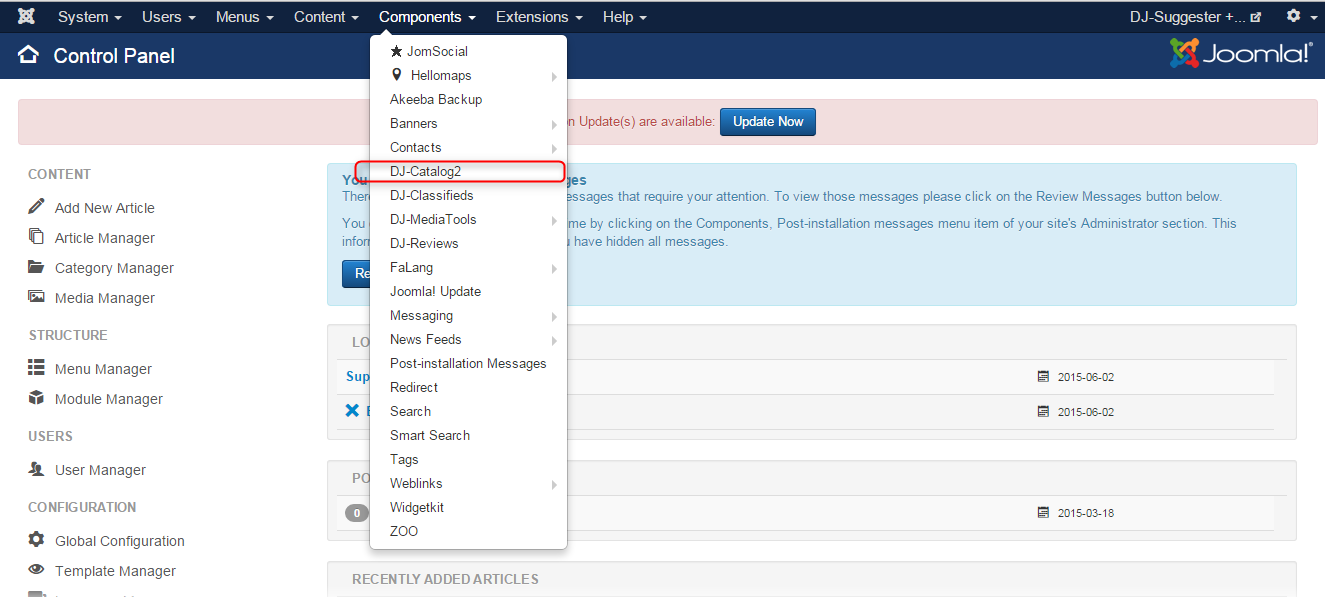Click the Joomla logo icon in menu bar

tap(27, 17)
